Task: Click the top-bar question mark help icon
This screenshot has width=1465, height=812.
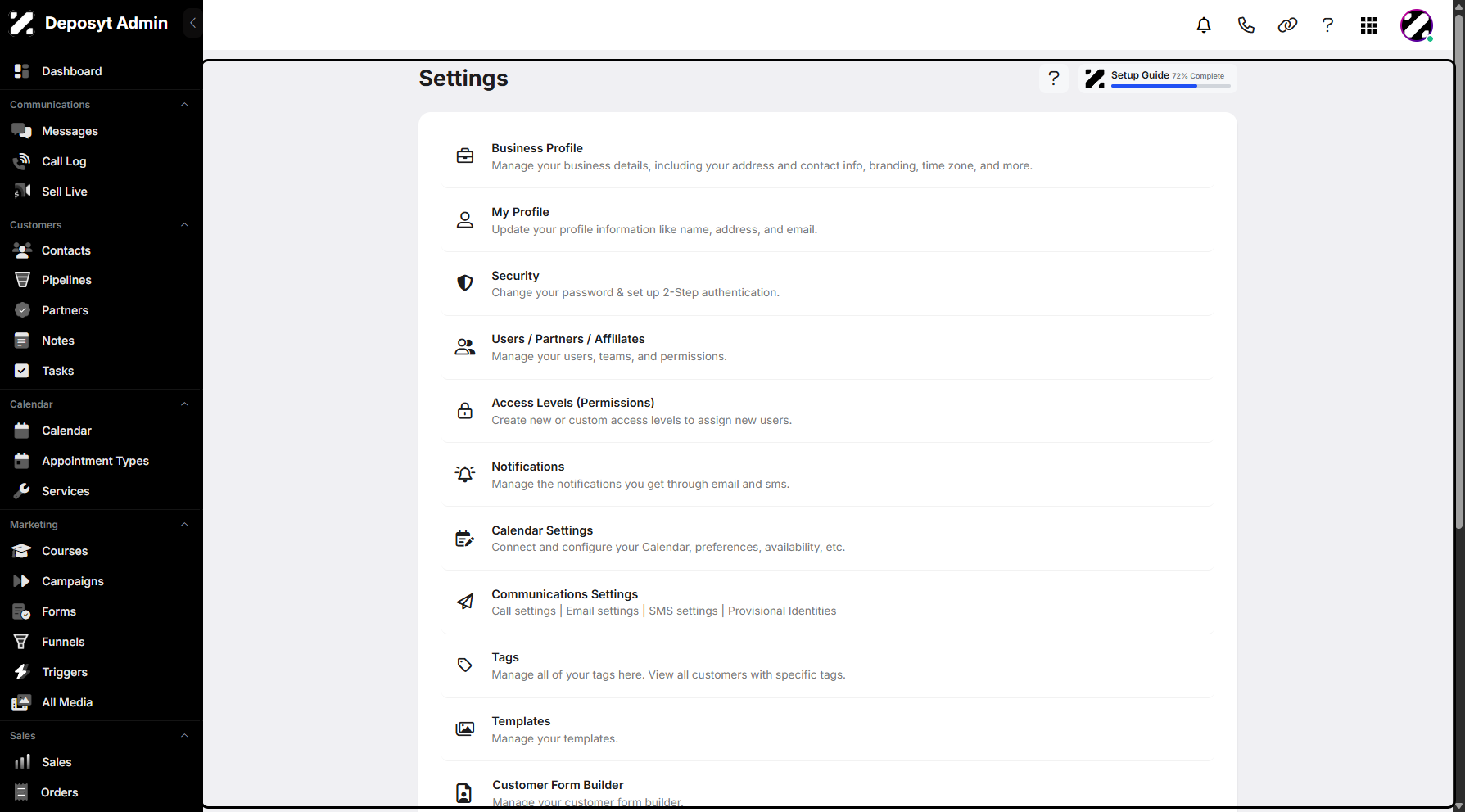Action: 1327,25
